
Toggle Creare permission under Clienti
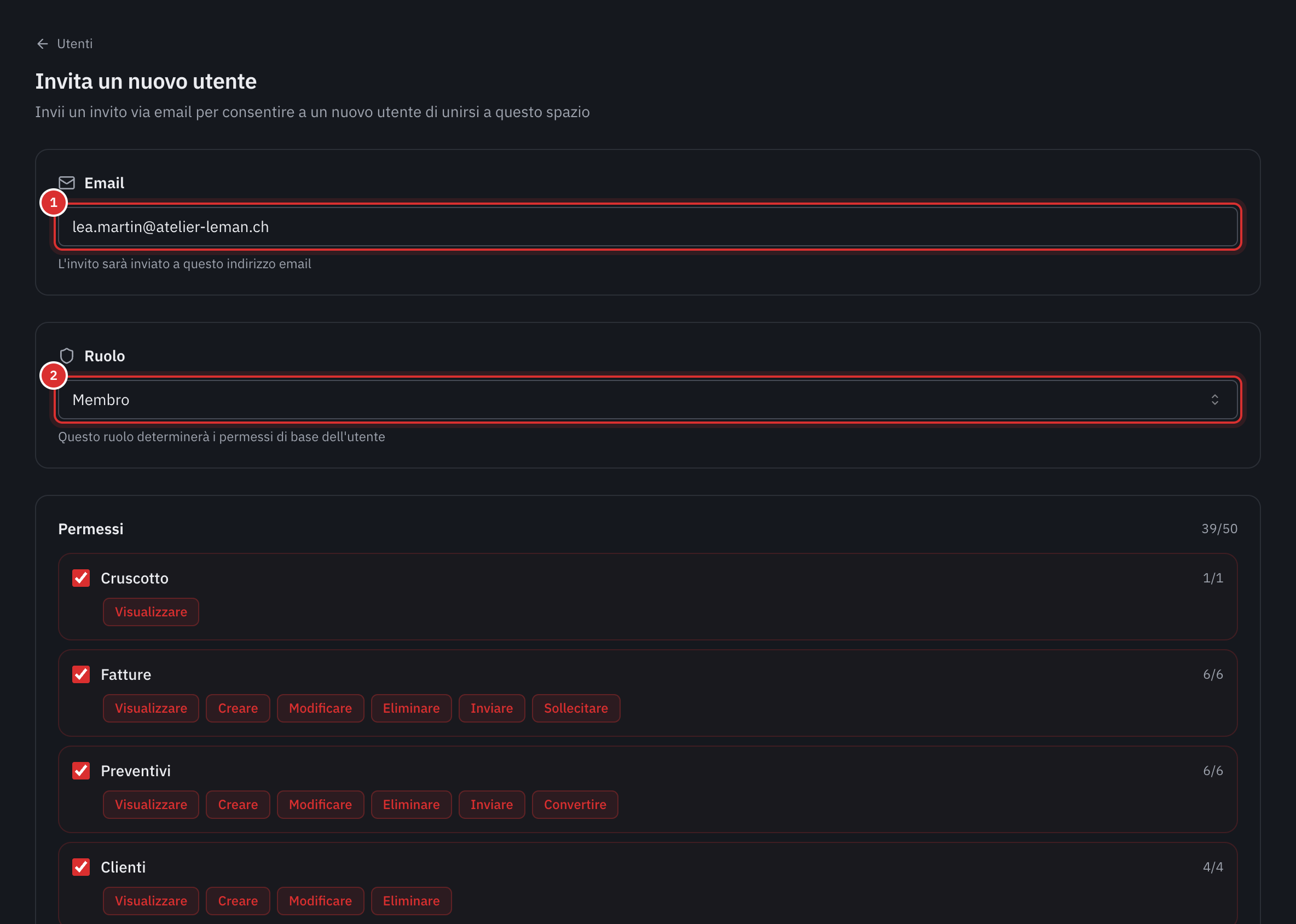238,900
